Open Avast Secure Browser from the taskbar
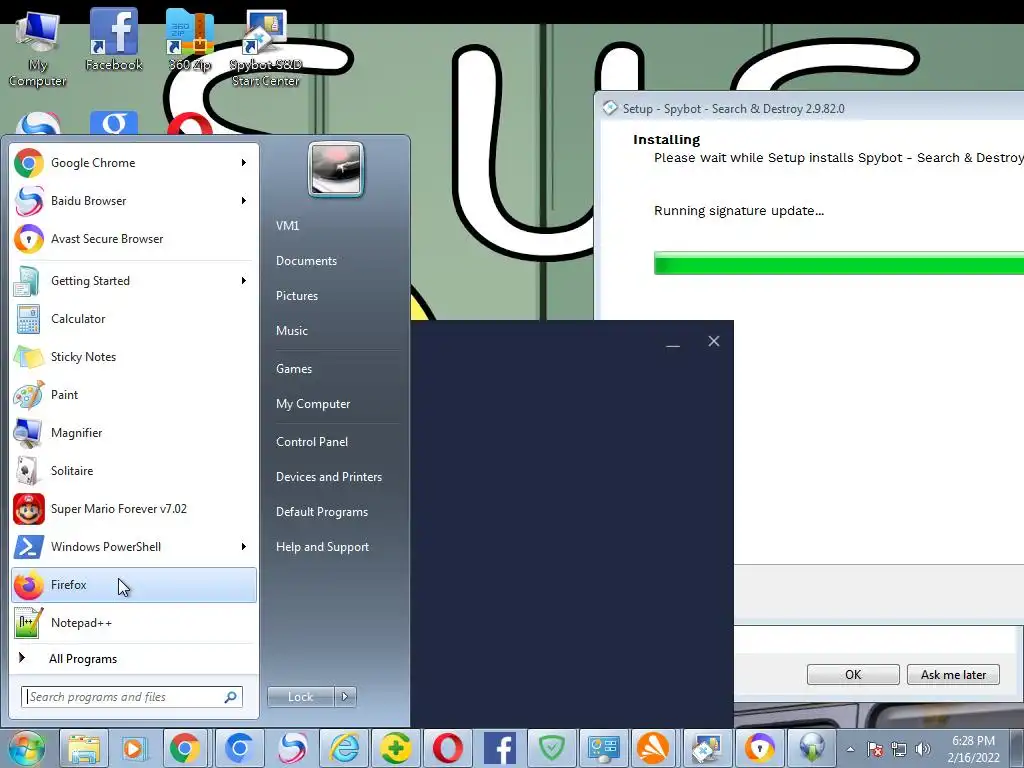The width and height of the screenshot is (1024, 768). [759, 748]
